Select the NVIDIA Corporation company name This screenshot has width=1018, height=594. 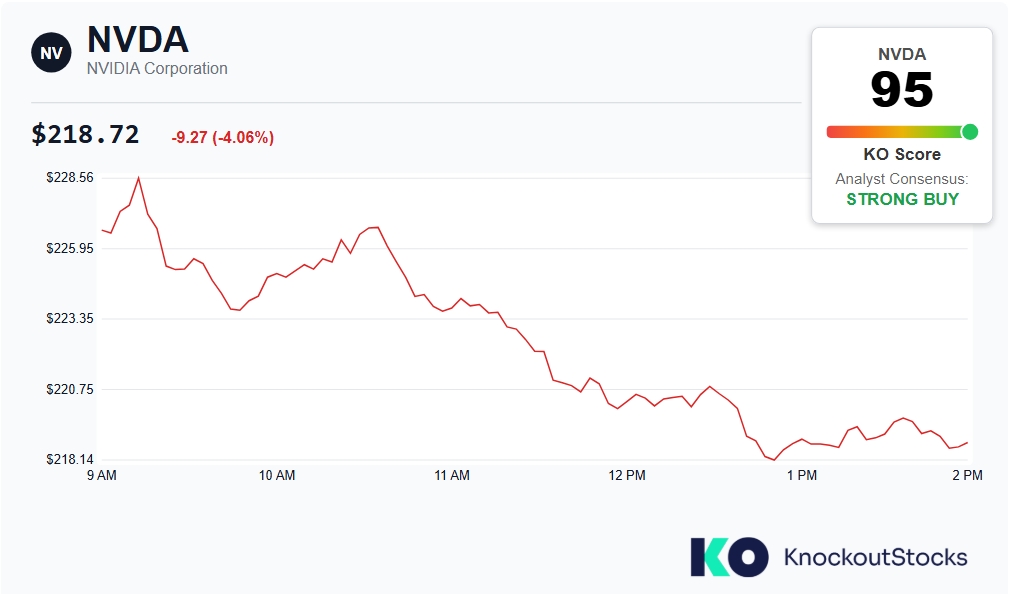157,68
